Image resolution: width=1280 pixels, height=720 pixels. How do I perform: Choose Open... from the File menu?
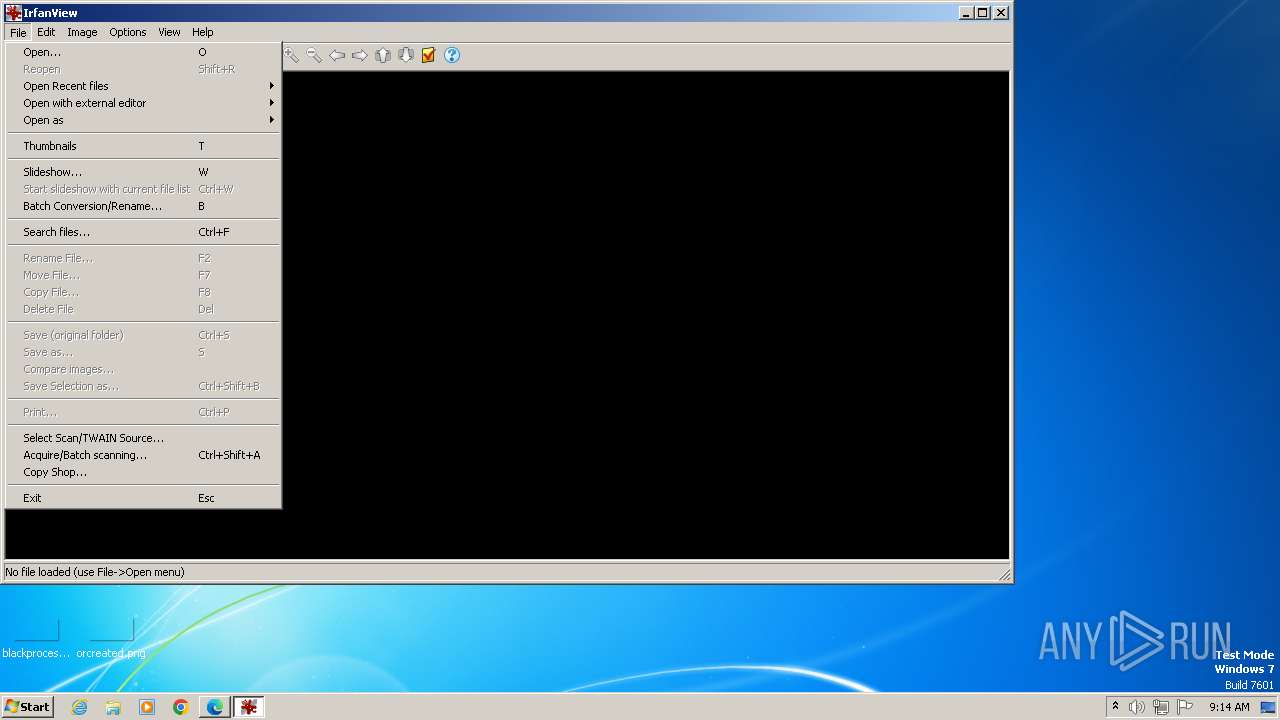(x=143, y=52)
